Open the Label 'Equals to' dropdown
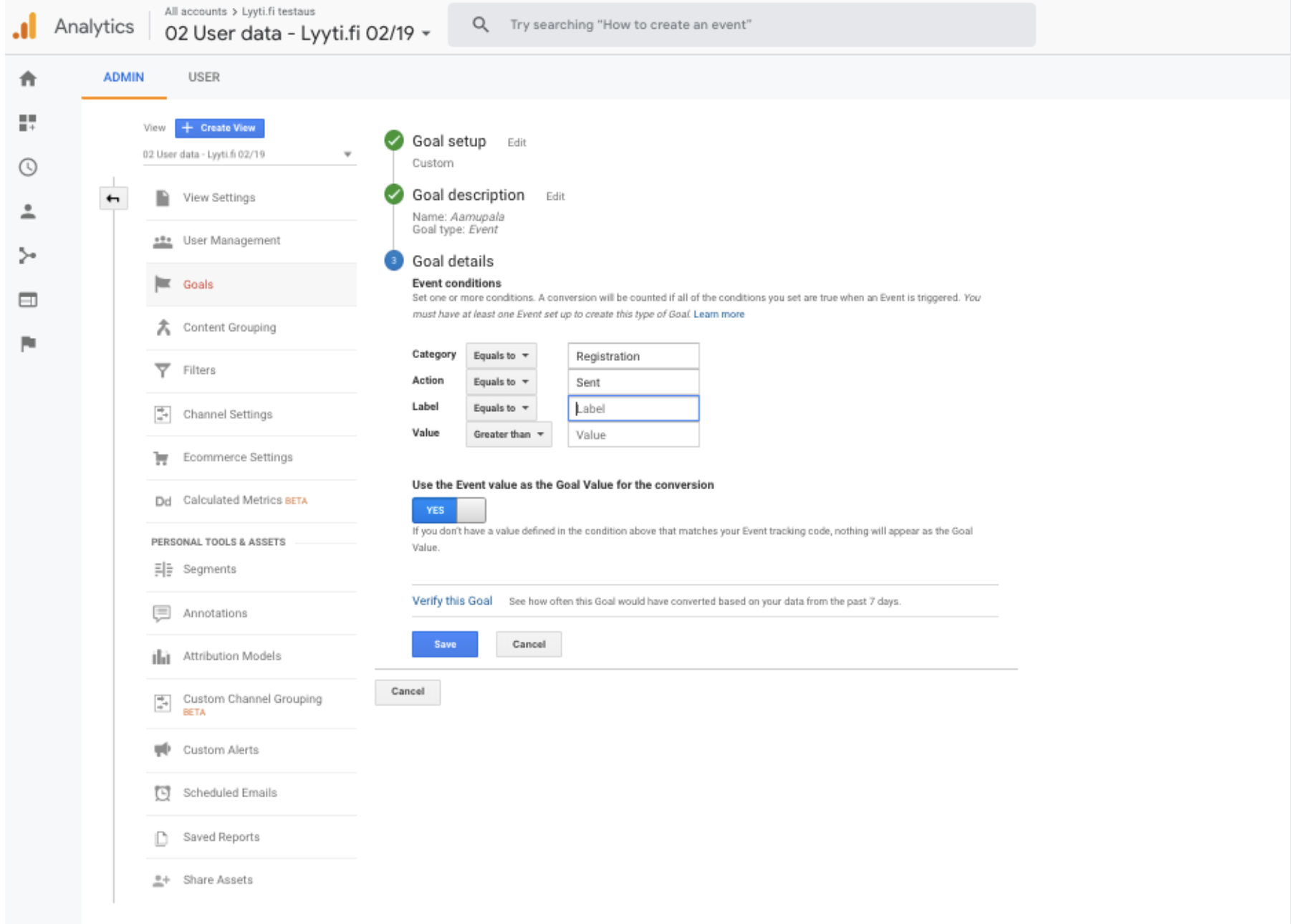 501,408
